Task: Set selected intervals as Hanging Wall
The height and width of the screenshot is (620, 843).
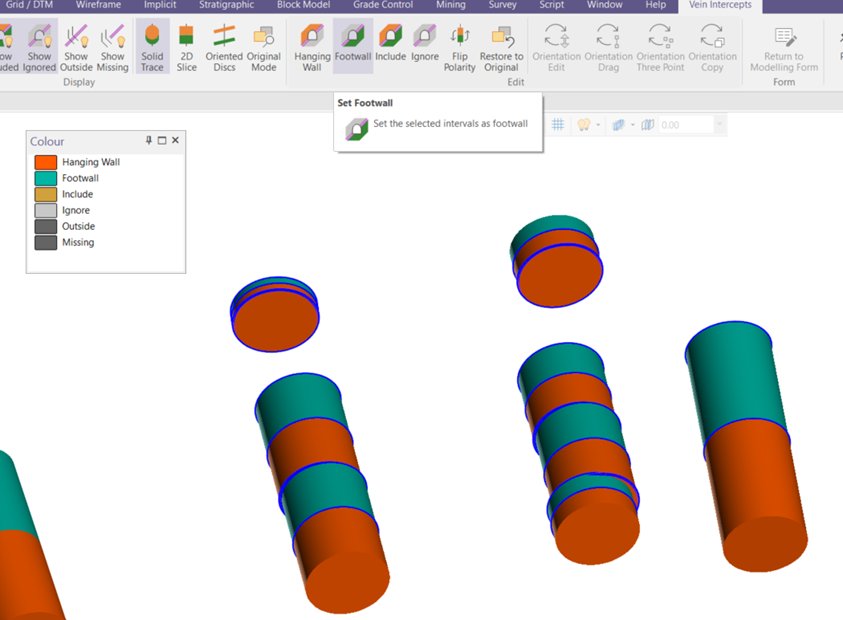Action: pyautogui.click(x=312, y=46)
